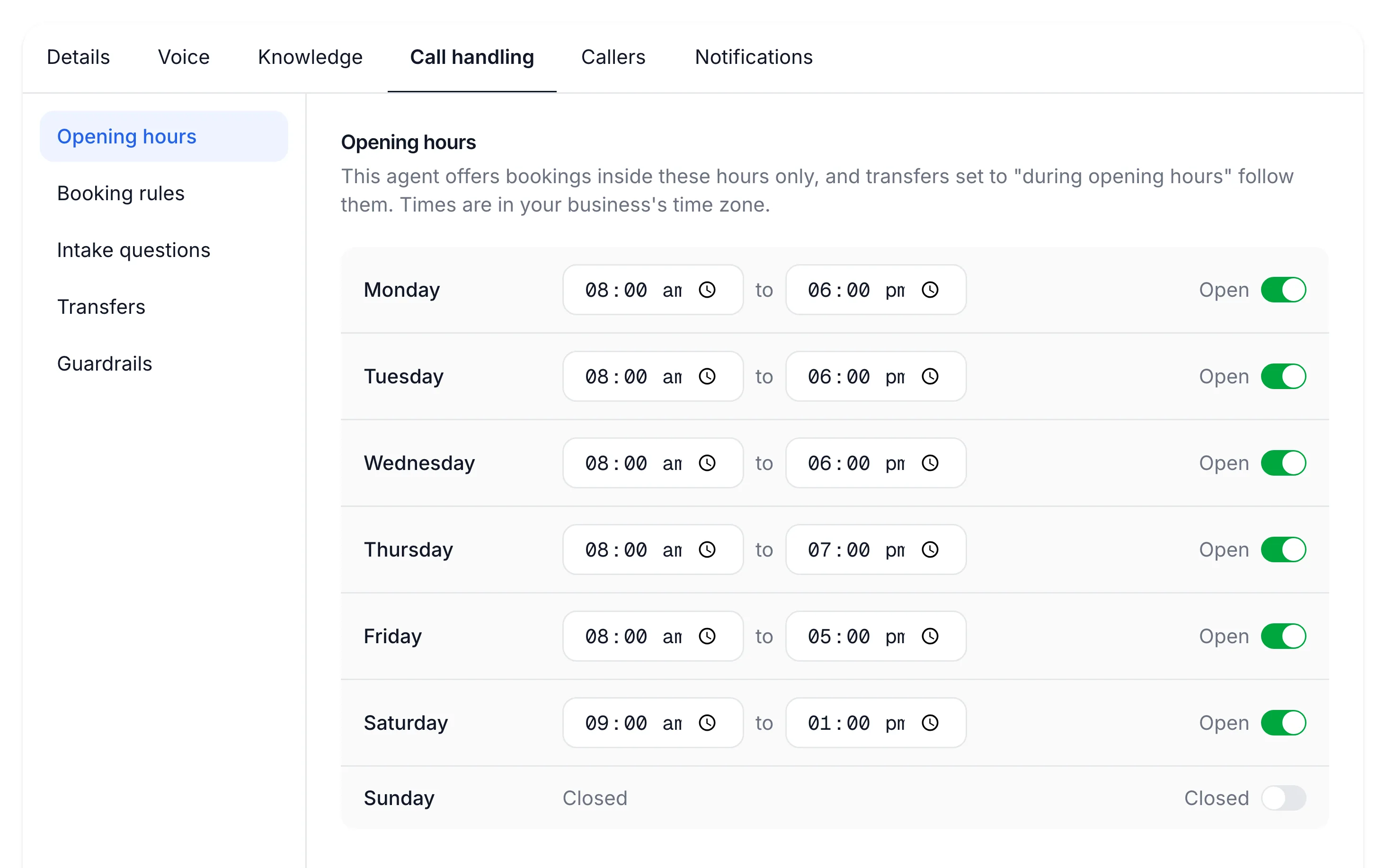Select Opening hours in the sidebar
Screen dimensions: 1386x868
[x=164, y=137]
